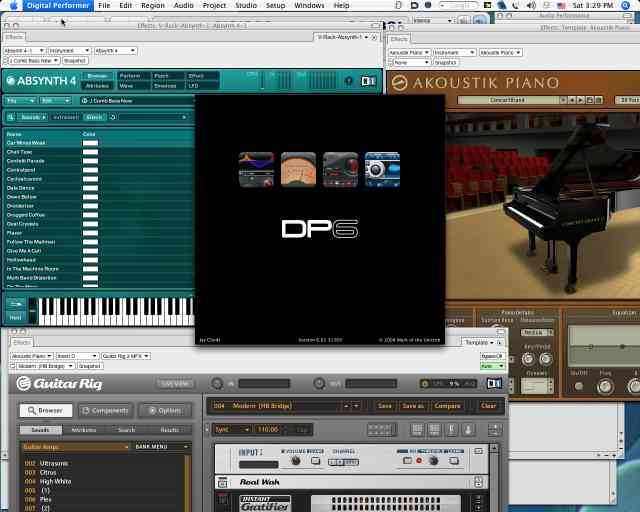Click the NI logo in Absynth 4 header

tap(368, 81)
